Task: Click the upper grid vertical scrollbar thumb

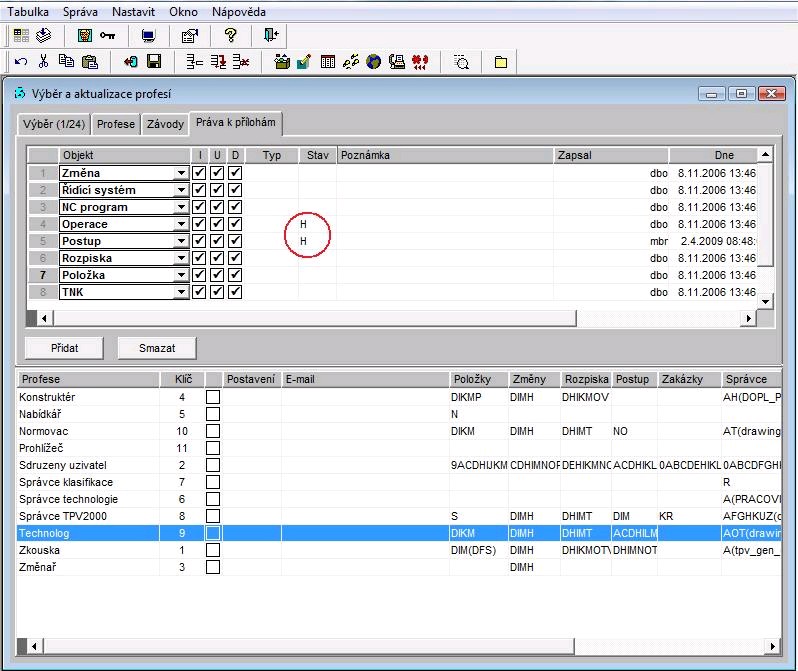Action: pos(765,214)
